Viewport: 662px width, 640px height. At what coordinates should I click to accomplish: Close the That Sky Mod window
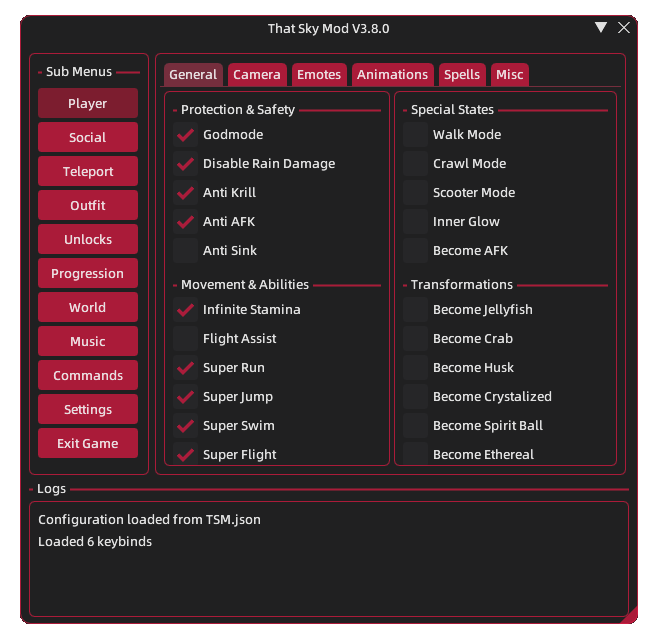pos(624,27)
